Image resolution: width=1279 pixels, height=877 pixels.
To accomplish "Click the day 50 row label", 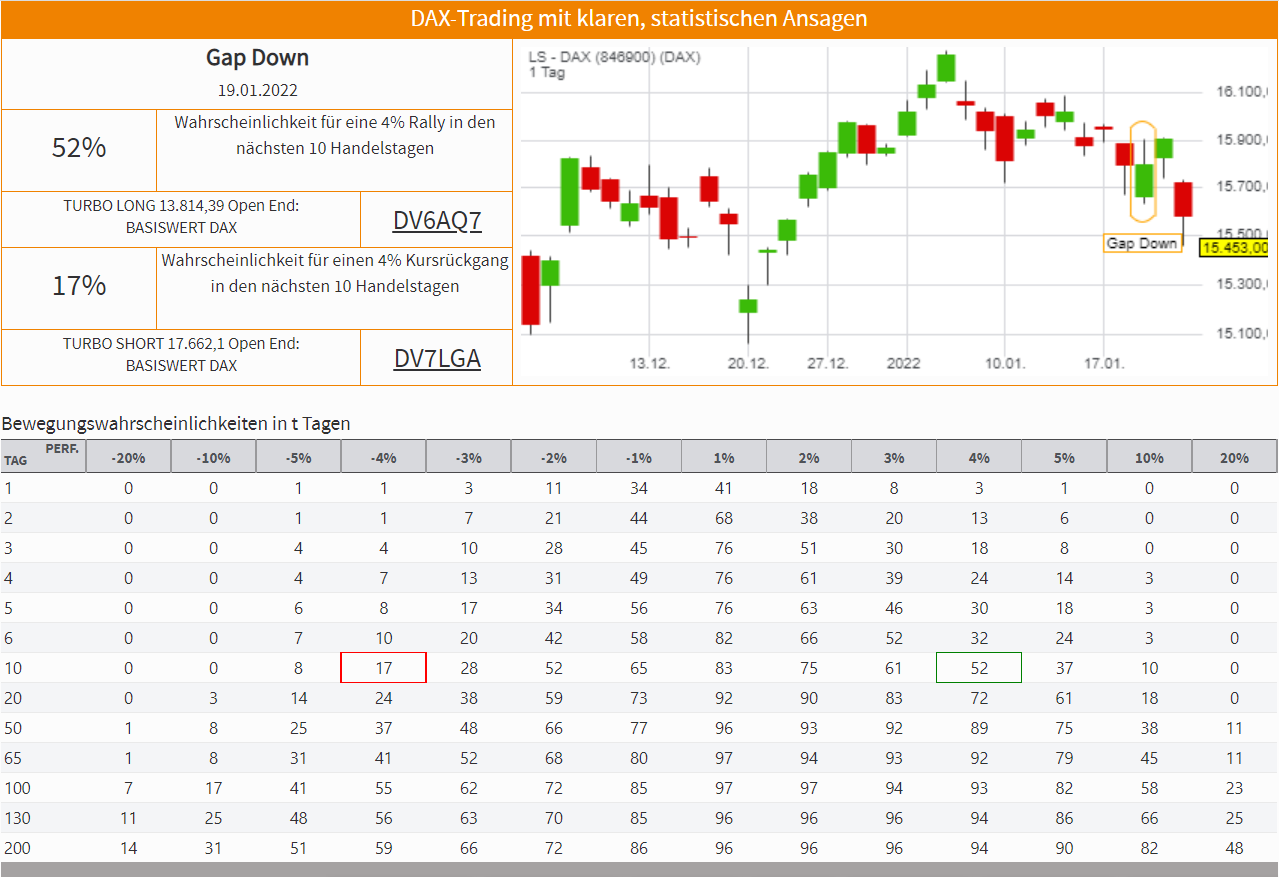I will (13, 728).
